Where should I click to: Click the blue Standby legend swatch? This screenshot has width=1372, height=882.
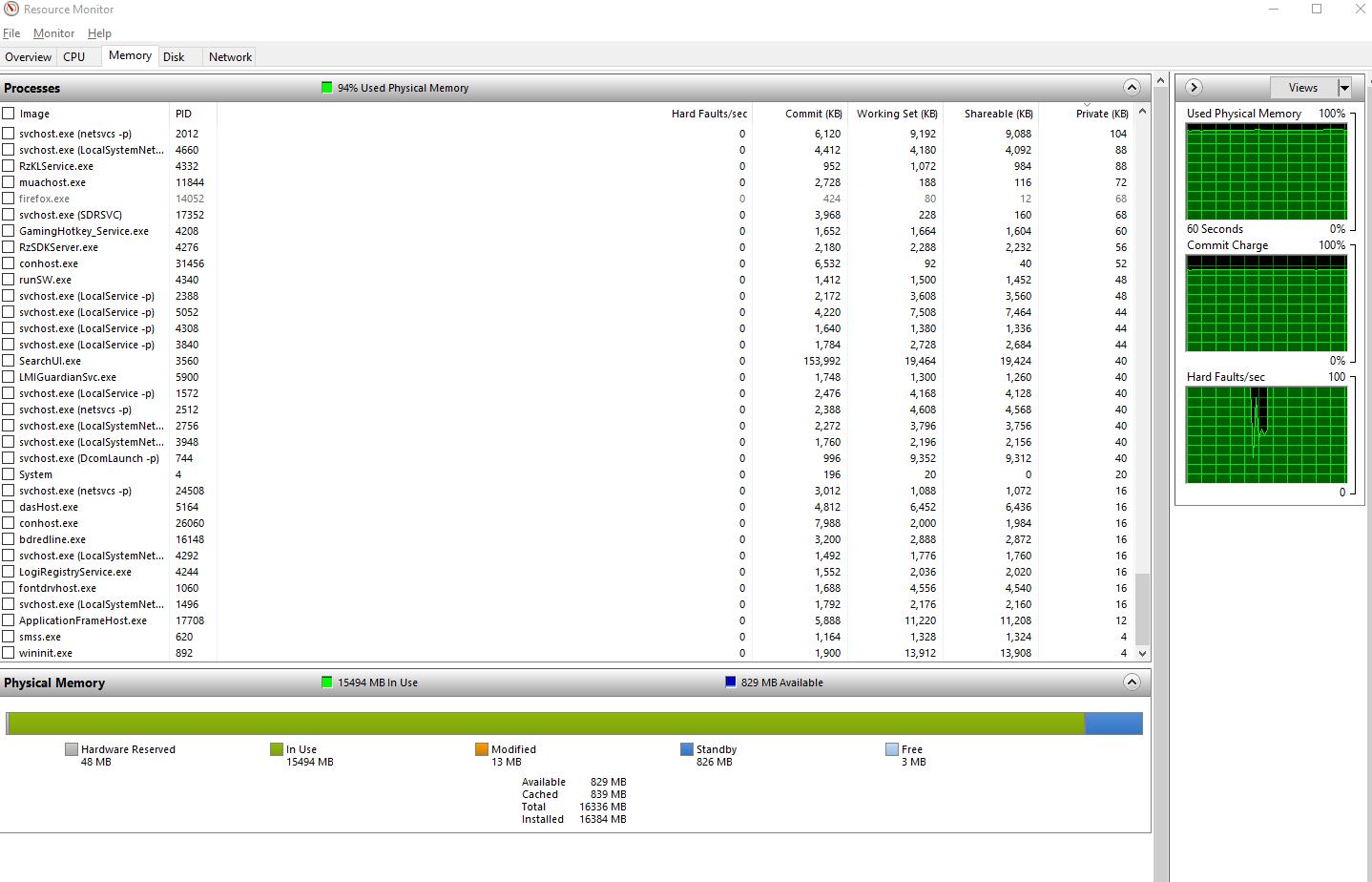687,749
